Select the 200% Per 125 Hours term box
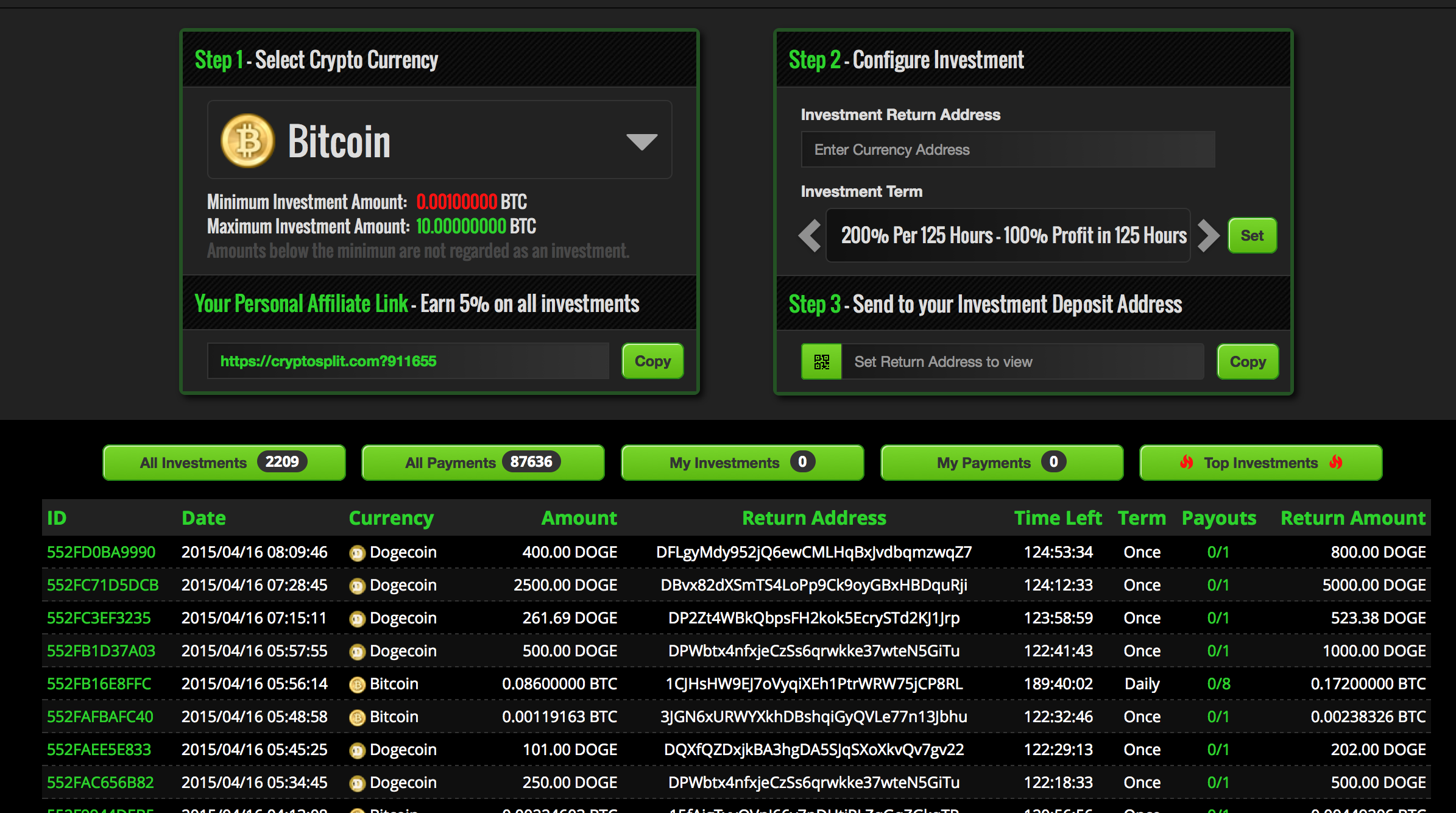Screen dimensions: 1456x813 coord(1008,235)
